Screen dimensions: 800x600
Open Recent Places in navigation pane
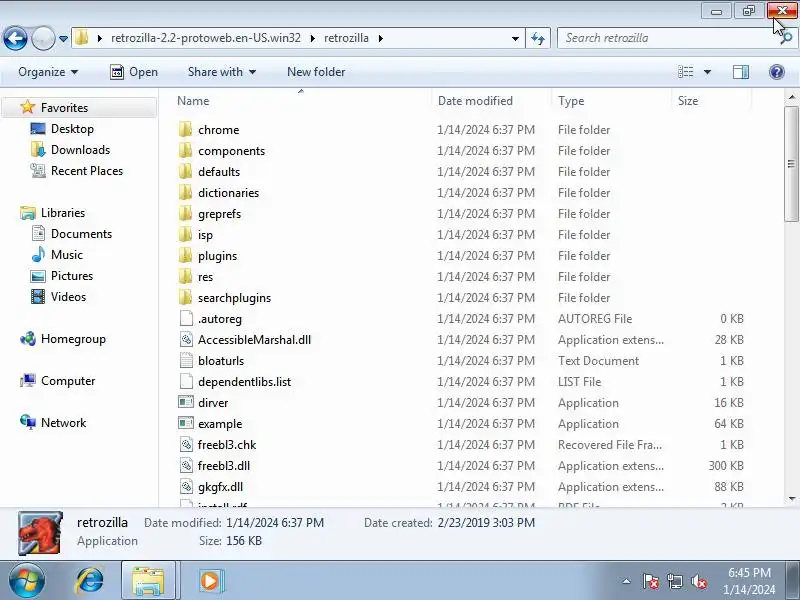pos(87,170)
